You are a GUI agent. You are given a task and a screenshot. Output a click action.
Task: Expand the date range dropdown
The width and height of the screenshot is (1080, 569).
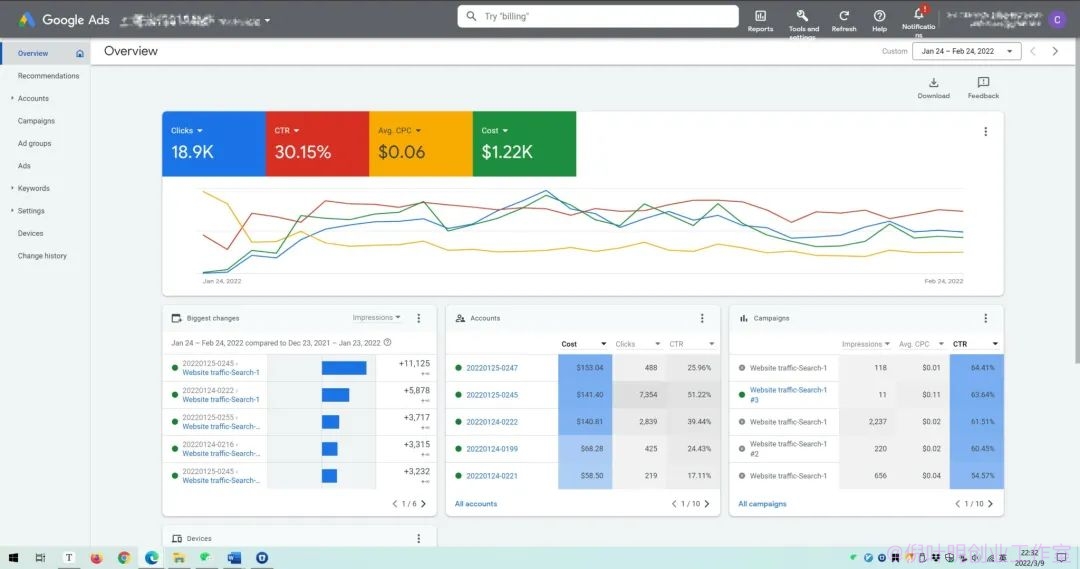click(x=966, y=51)
